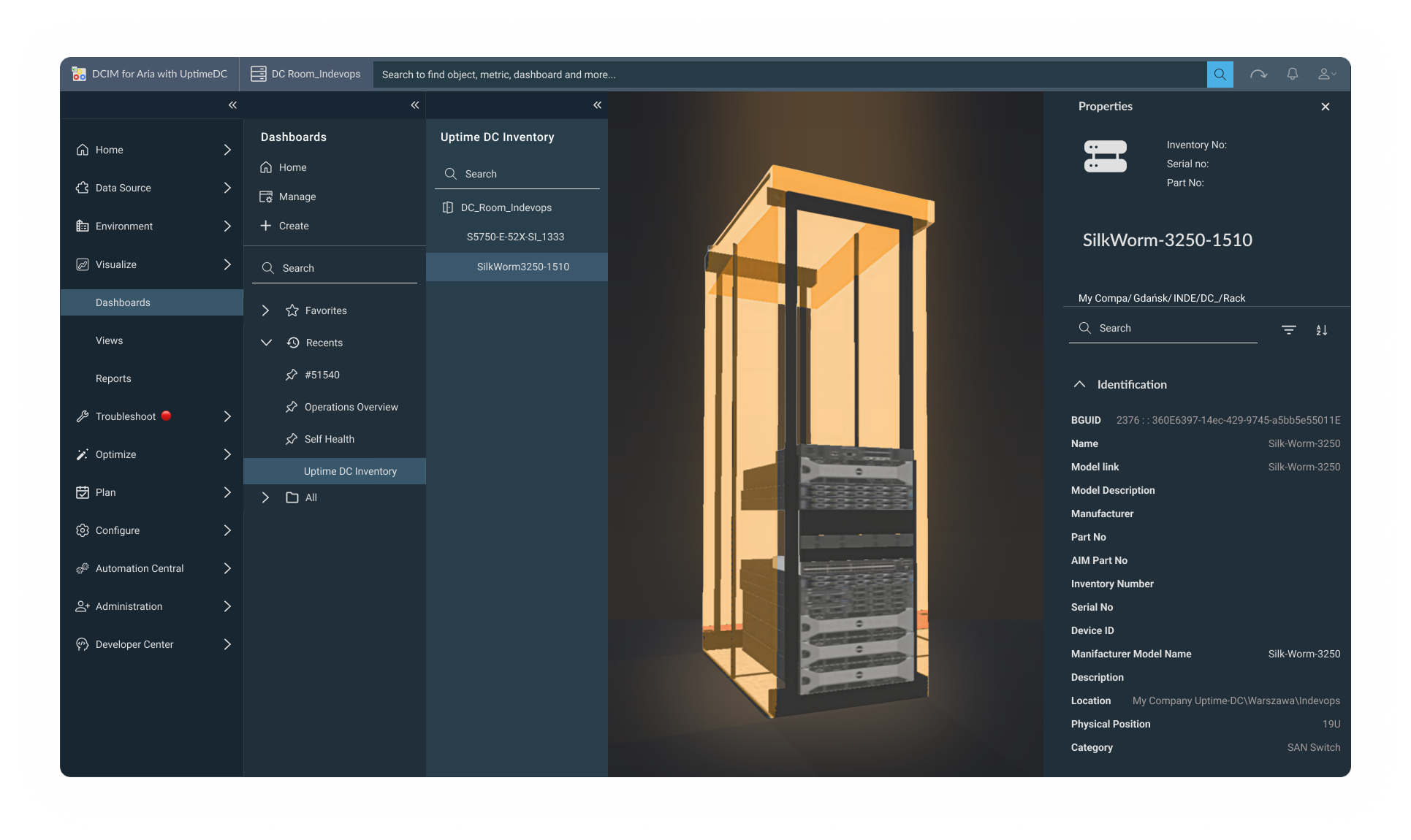Open the user account menu icon
Viewport: 1411px width, 840px height.
tap(1326, 75)
